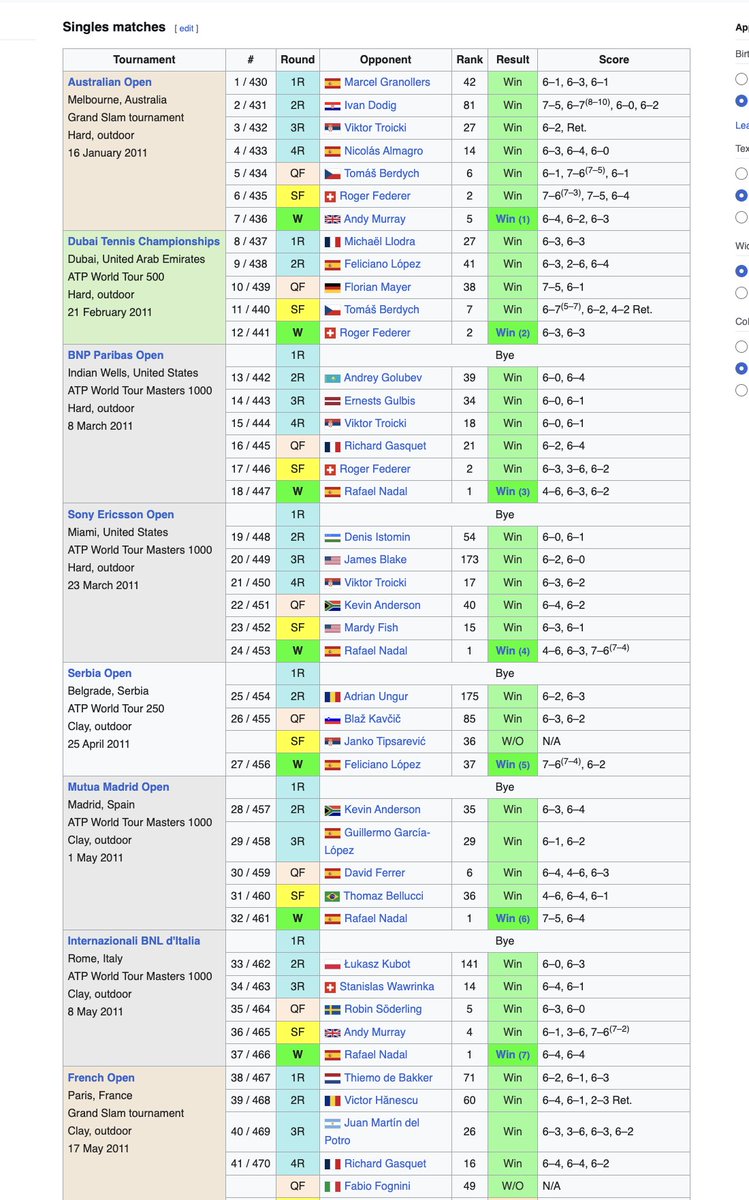Open the Australian Open tournament link
The height and width of the screenshot is (1200, 749).
pyautogui.click(x=110, y=82)
